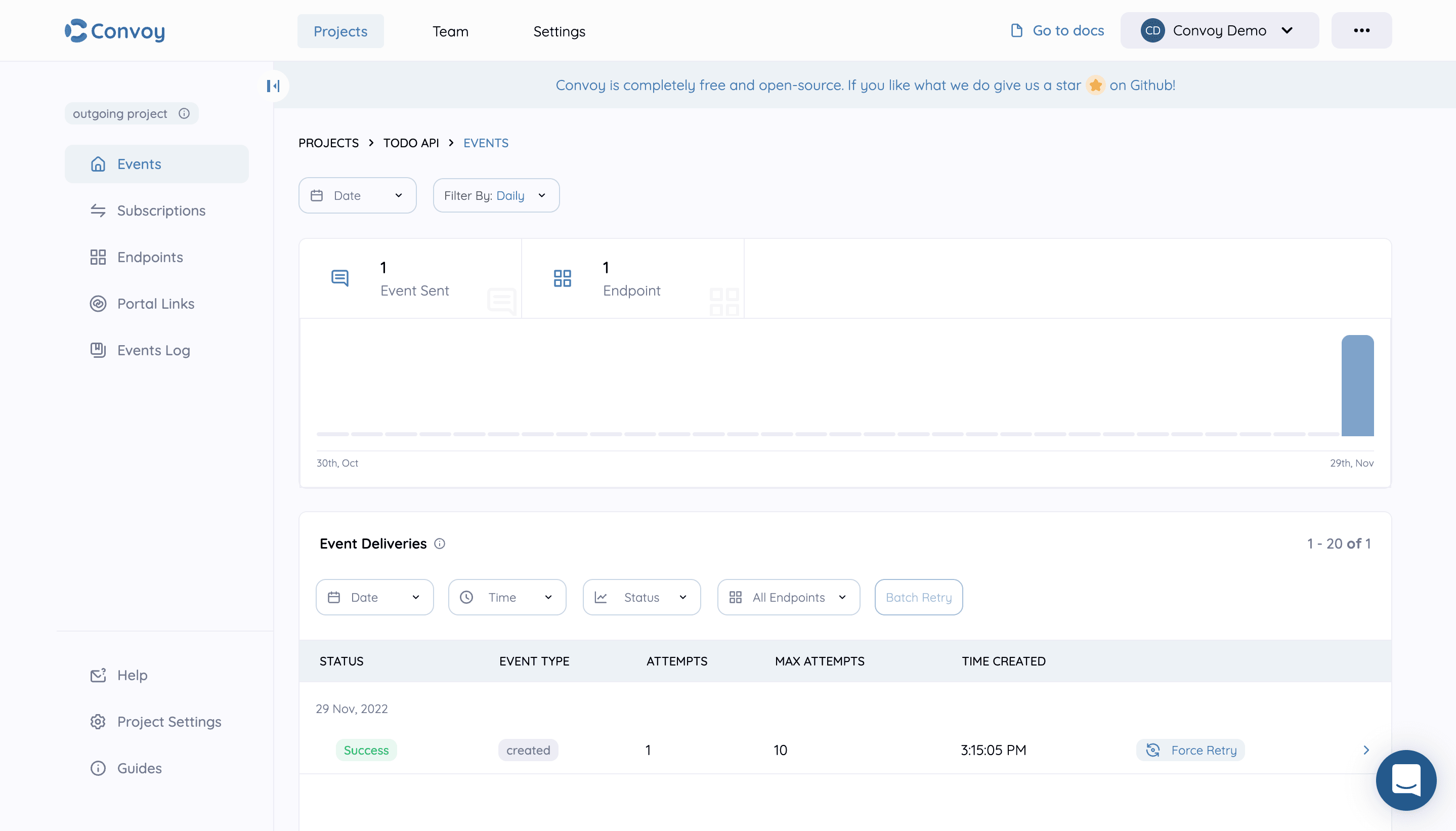The height and width of the screenshot is (831, 1456).
Task: Open the Settings tab
Action: (x=559, y=31)
